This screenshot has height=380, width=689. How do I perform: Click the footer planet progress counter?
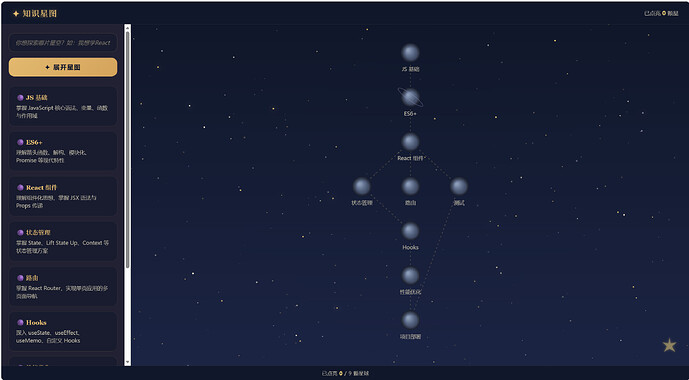[x=345, y=373]
